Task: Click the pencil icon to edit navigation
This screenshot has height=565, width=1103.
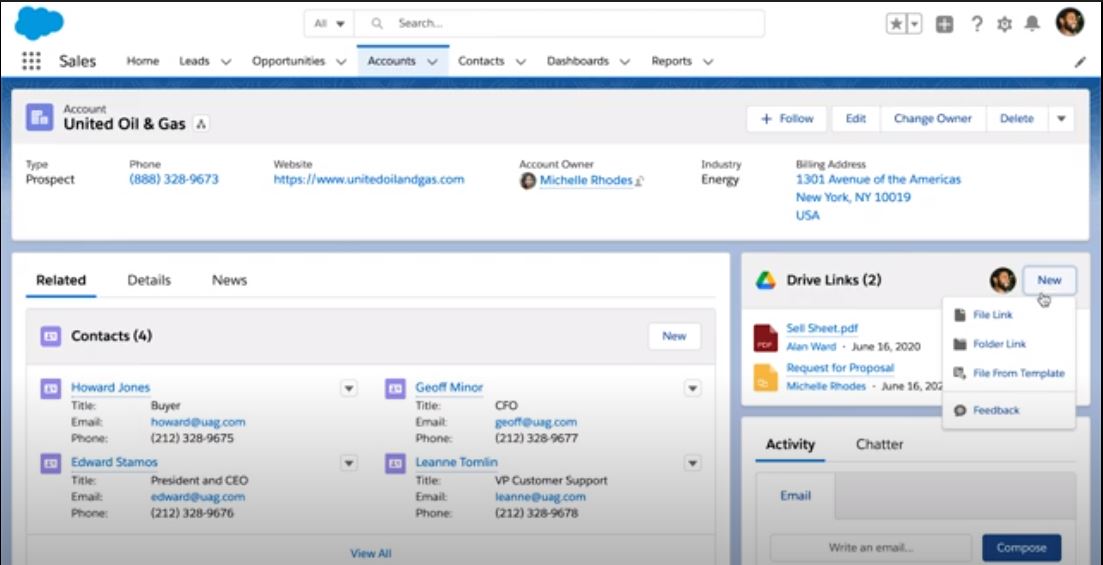Action: point(1080,62)
